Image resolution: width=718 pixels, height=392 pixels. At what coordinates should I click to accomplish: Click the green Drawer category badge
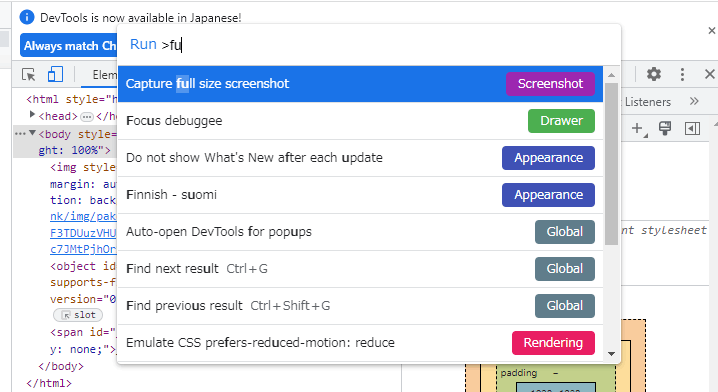point(561,121)
